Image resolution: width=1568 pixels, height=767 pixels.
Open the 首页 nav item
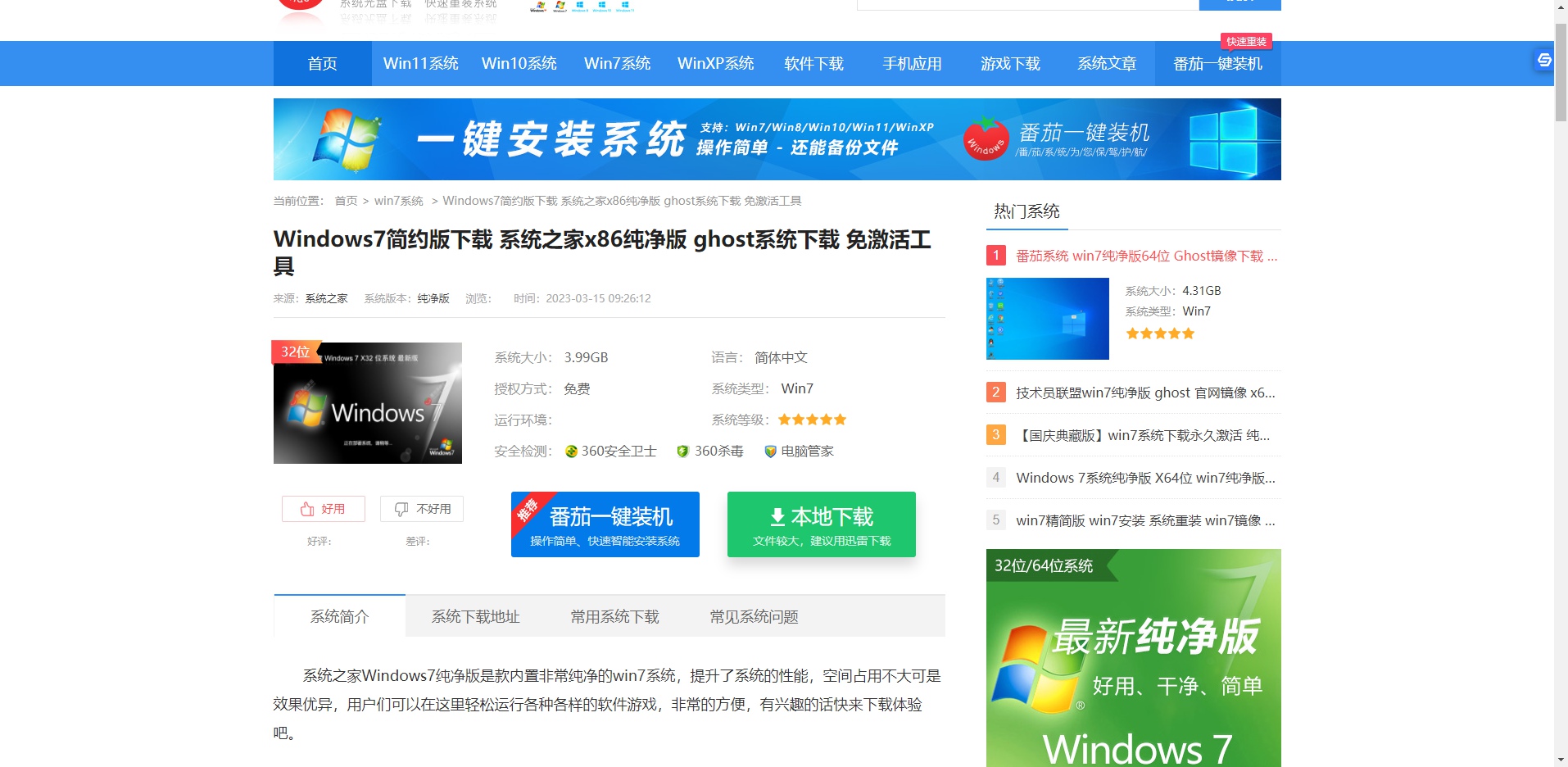(323, 63)
